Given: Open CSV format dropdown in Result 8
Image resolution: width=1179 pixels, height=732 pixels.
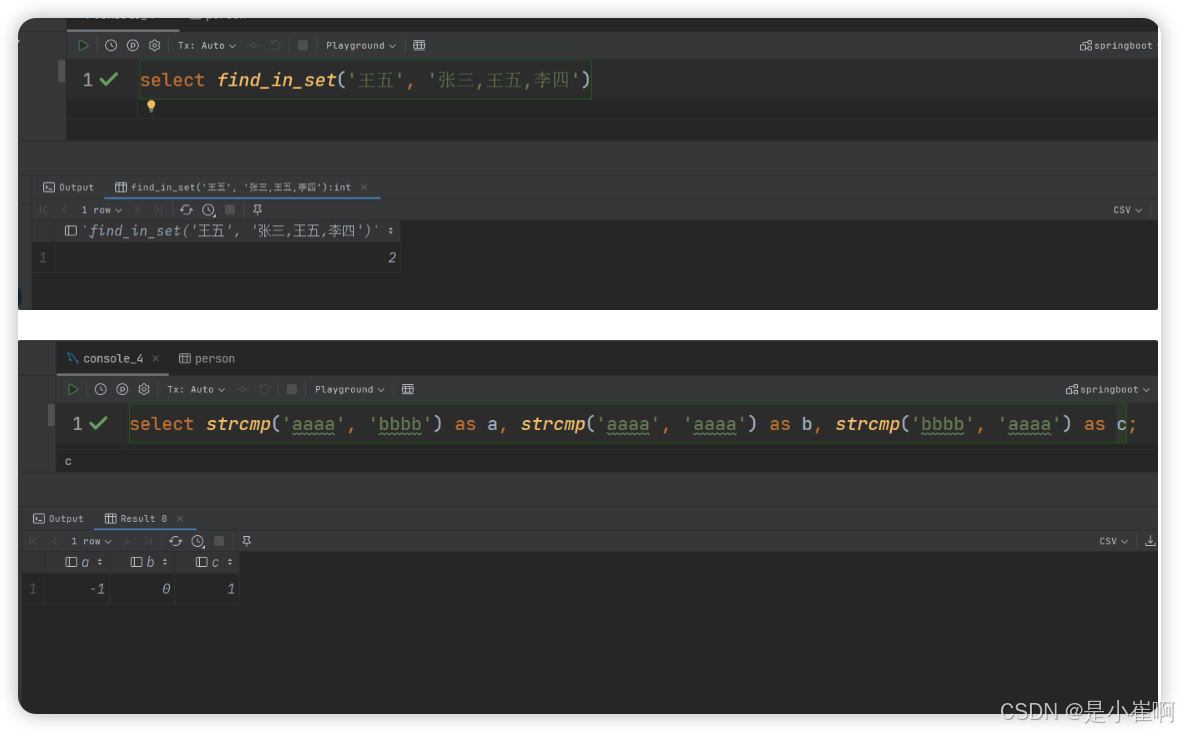Looking at the screenshot, I should [1114, 541].
